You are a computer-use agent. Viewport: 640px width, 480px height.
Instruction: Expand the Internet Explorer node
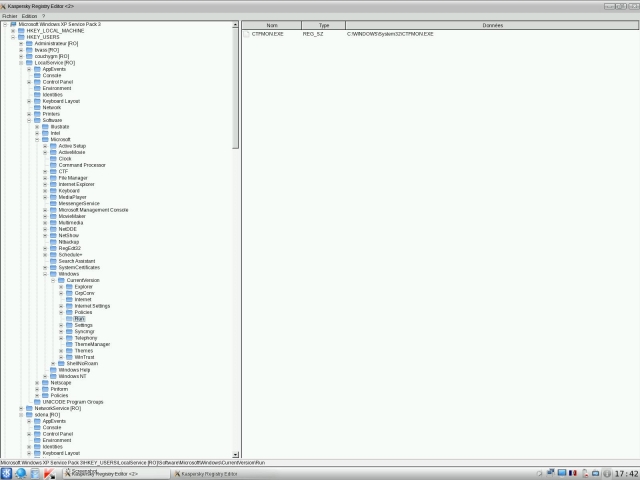point(45,184)
